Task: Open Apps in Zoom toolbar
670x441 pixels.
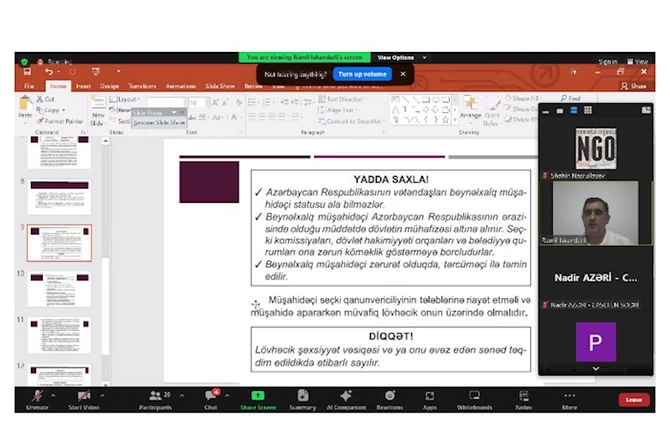Action: point(429,400)
